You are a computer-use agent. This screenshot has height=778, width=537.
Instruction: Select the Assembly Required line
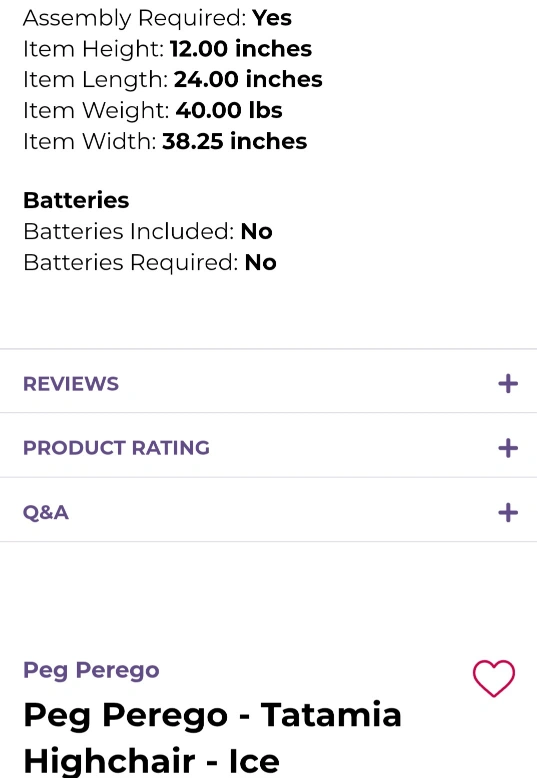pos(157,19)
